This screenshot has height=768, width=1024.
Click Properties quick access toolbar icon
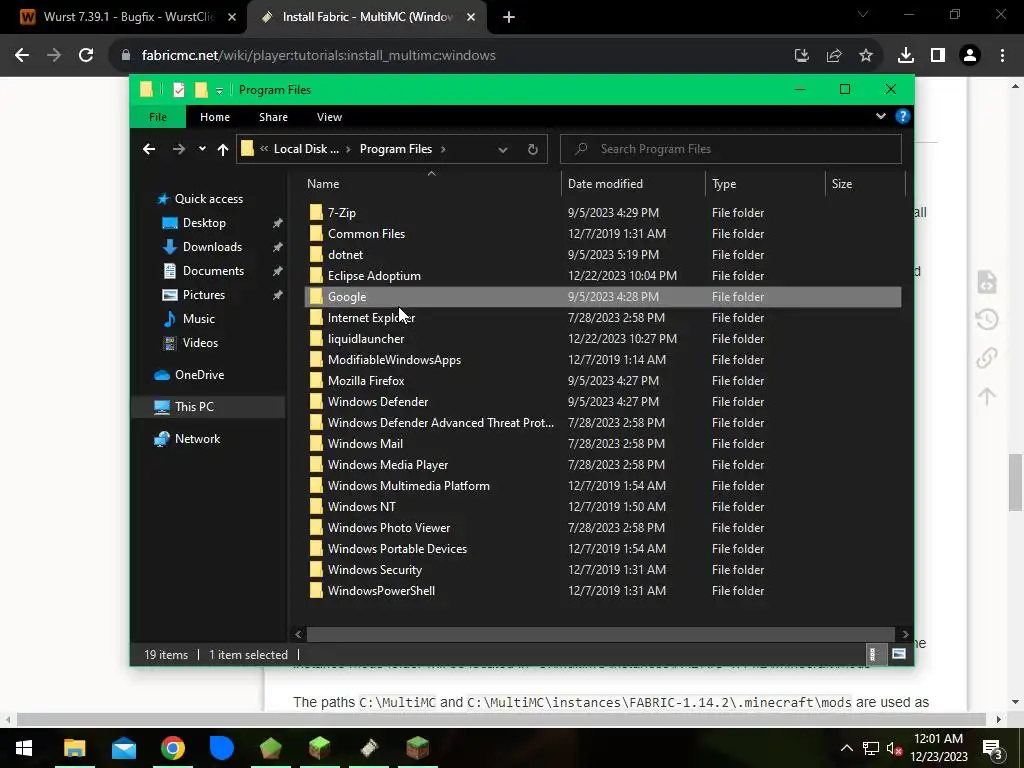[x=178, y=90]
